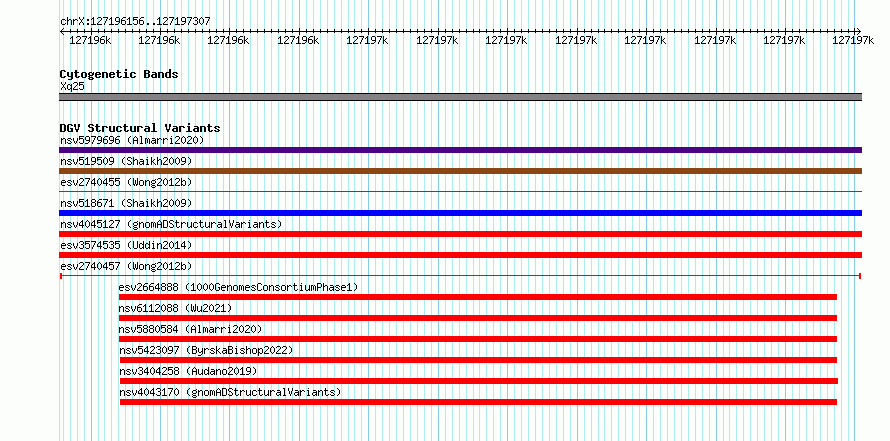Click the nsv518671 (Shaikh2009) label

click(126, 203)
